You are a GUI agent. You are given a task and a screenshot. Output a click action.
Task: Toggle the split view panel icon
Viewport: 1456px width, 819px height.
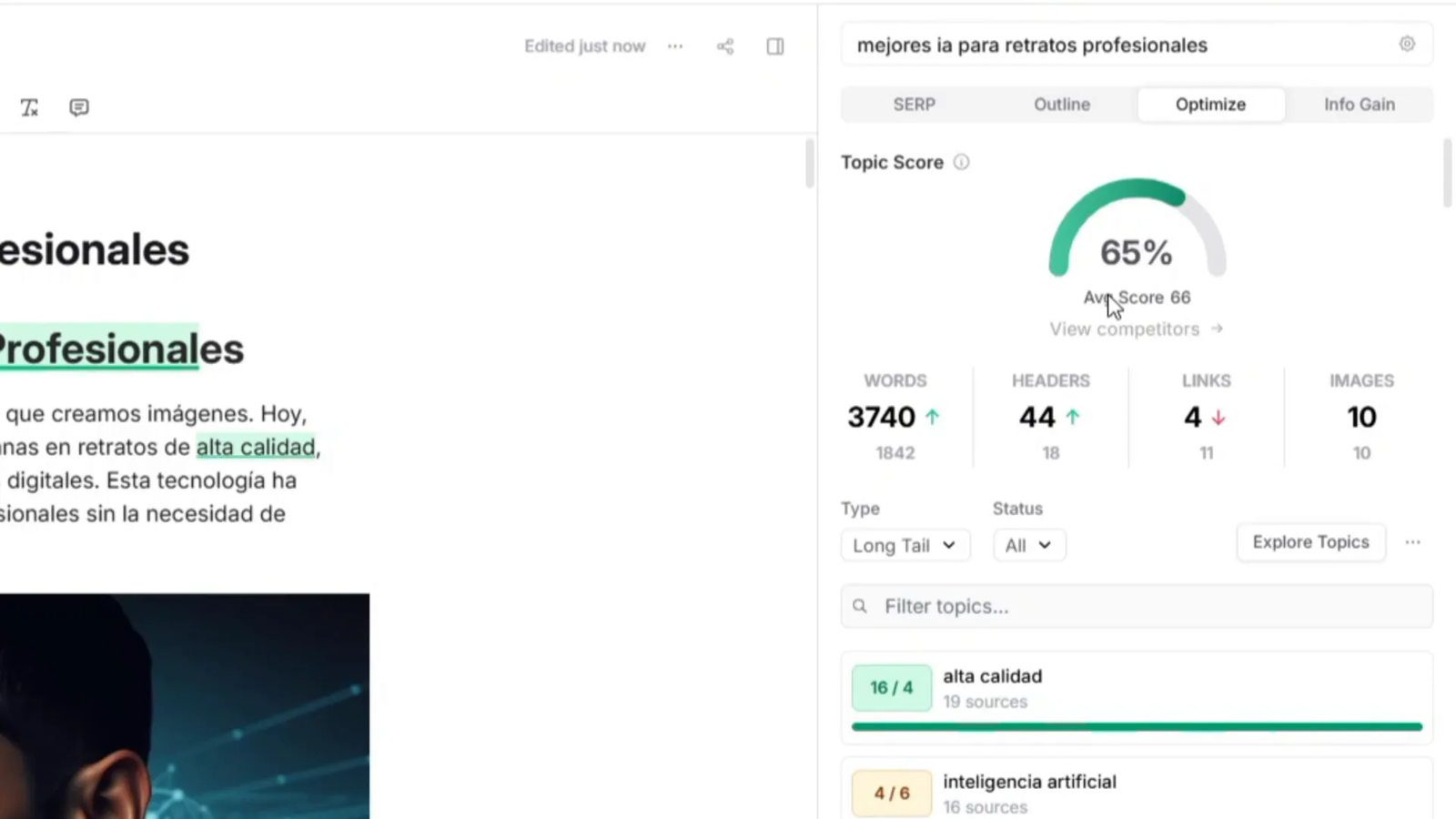pyautogui.click(x=774, y=45)
